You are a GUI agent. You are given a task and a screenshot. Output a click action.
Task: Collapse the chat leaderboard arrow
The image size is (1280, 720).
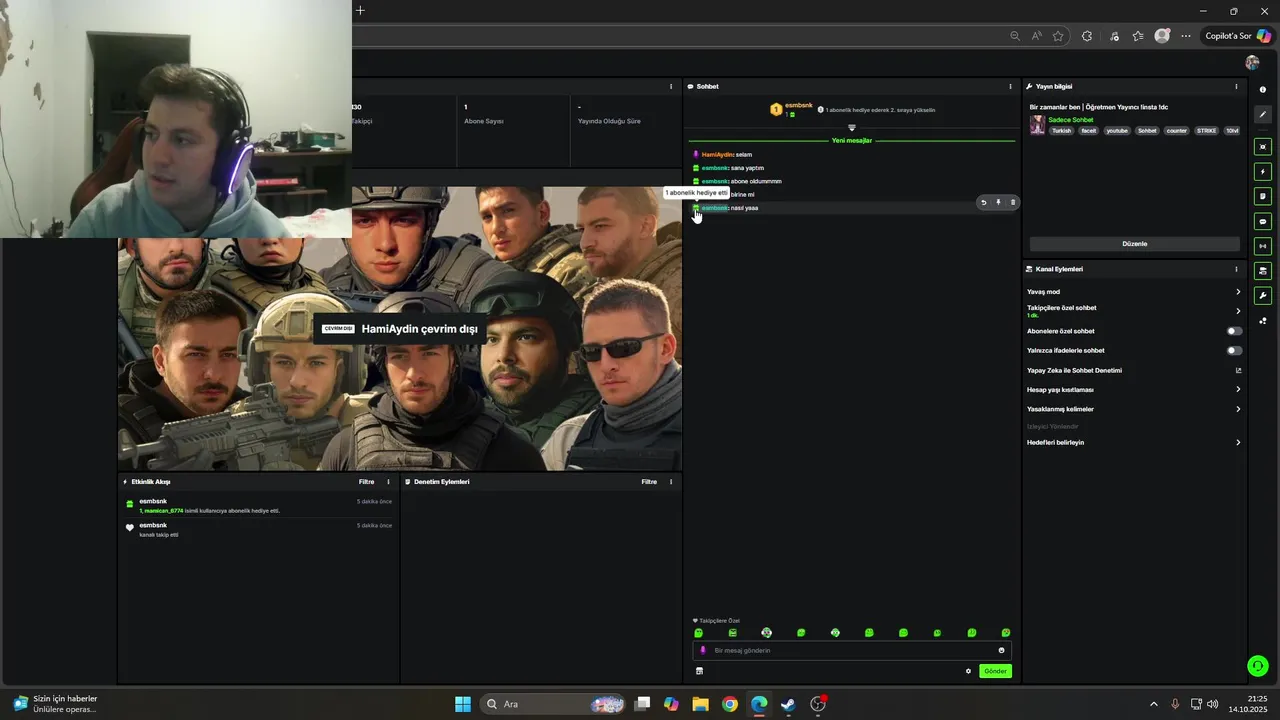click(852, 128)
